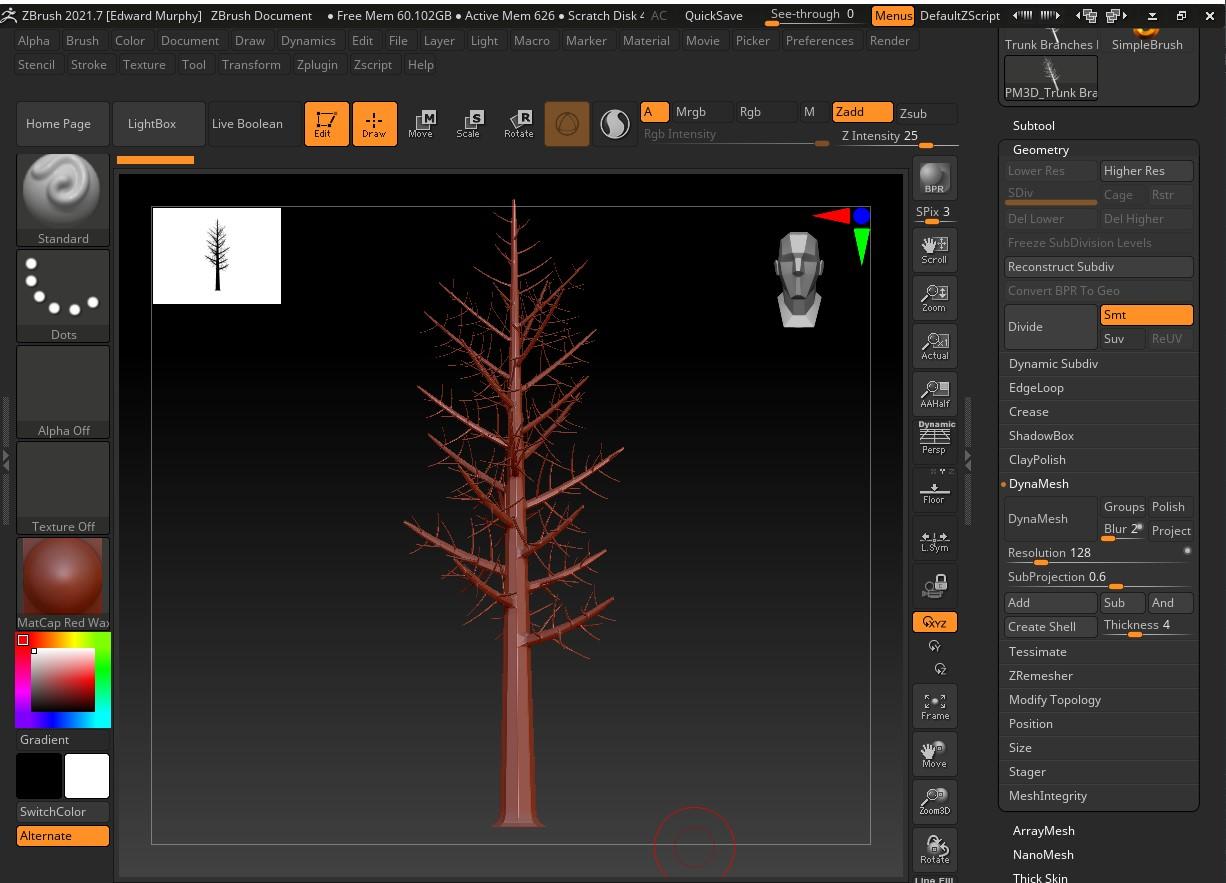Collapse the Geometry section

point(1041,150)
